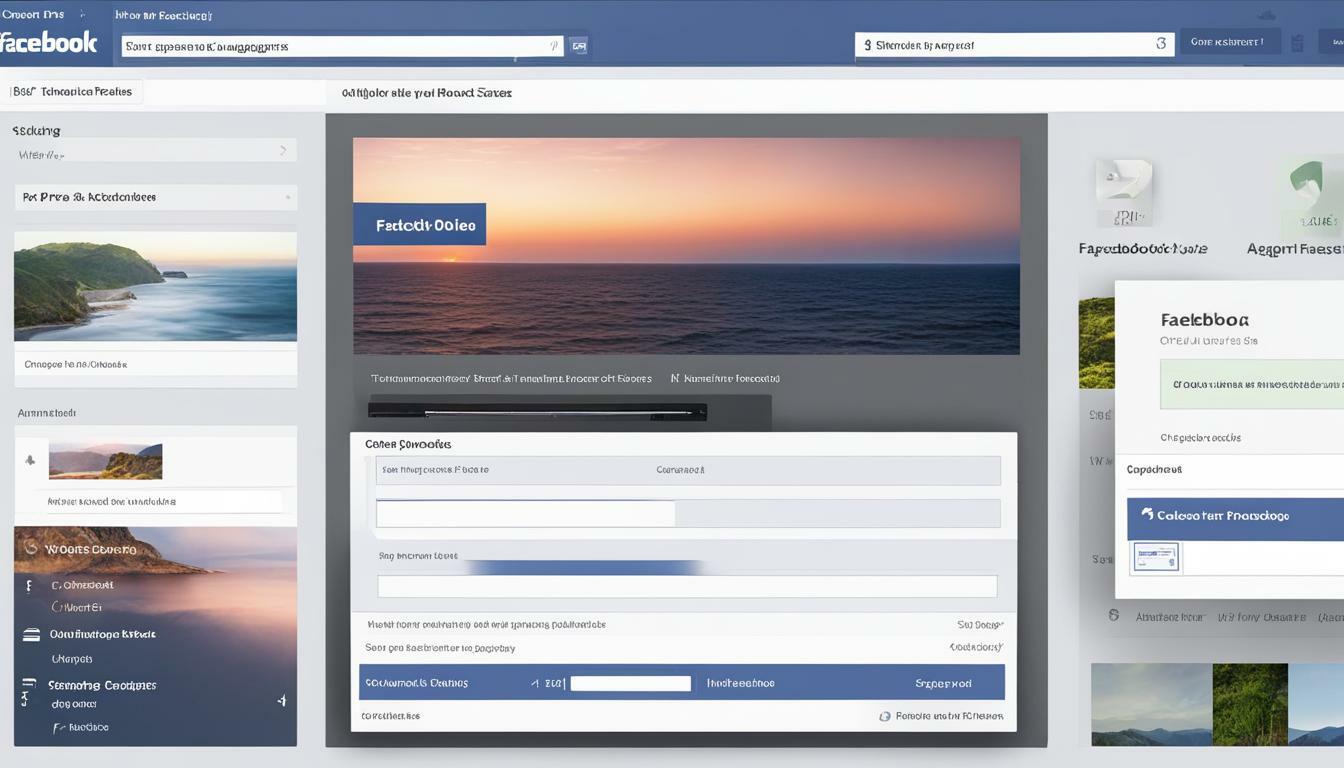
Task: Select the Facebook Video label on the cover image
Action: [x=420, y=224]
